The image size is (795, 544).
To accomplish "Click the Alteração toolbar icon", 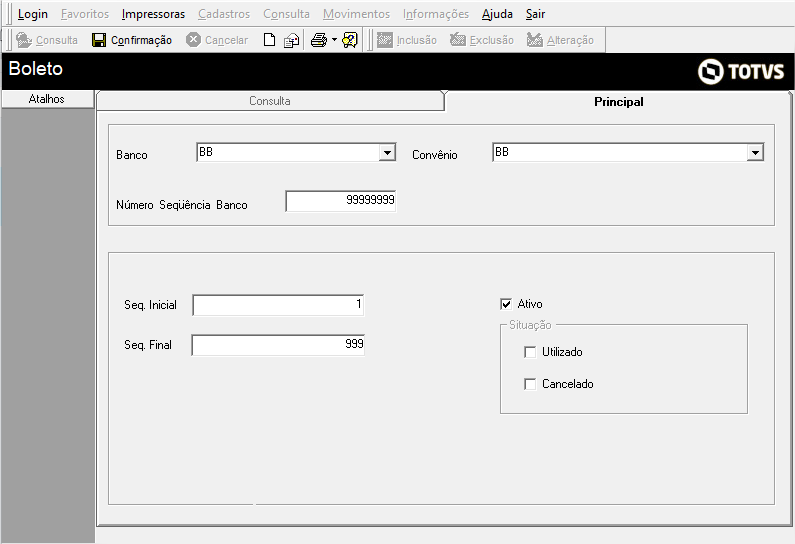I will pyautogui.click(x=534, y=40).
